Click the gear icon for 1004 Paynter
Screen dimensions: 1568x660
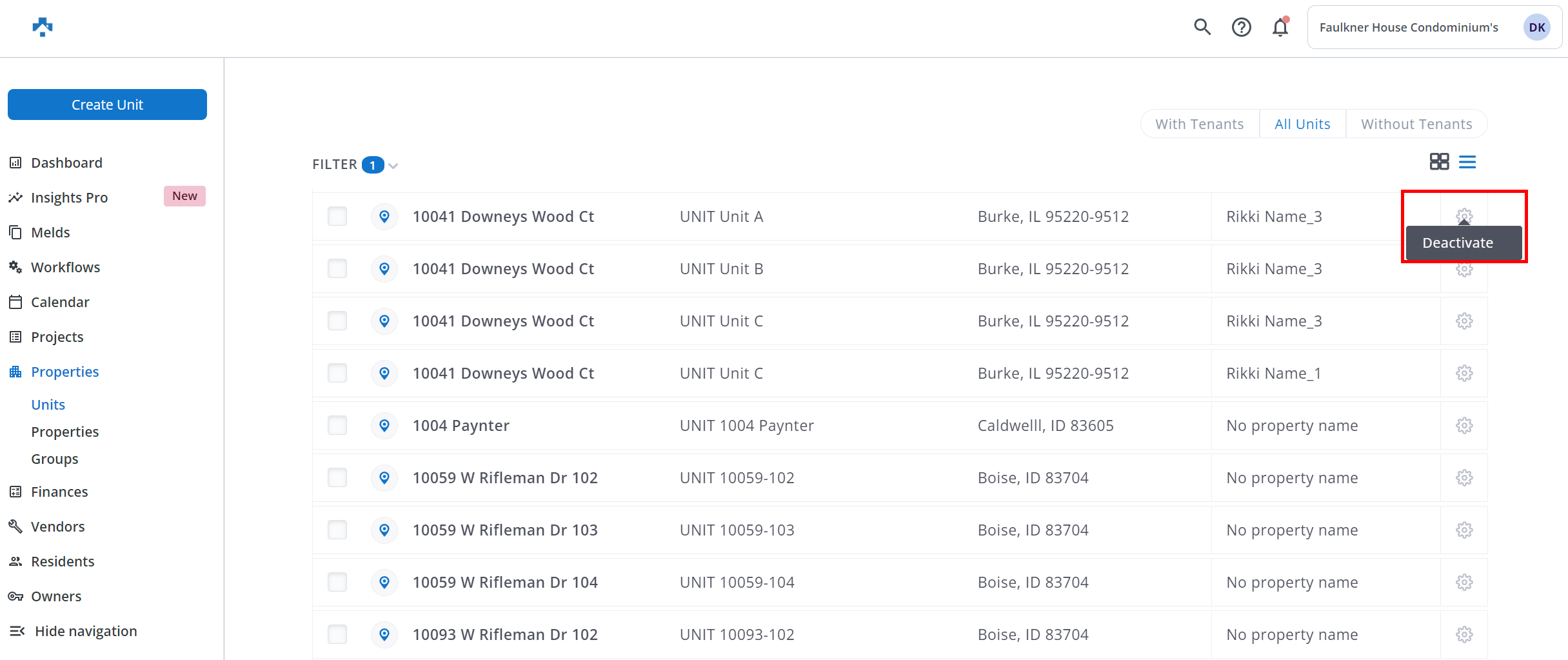tap(1464, 426)
